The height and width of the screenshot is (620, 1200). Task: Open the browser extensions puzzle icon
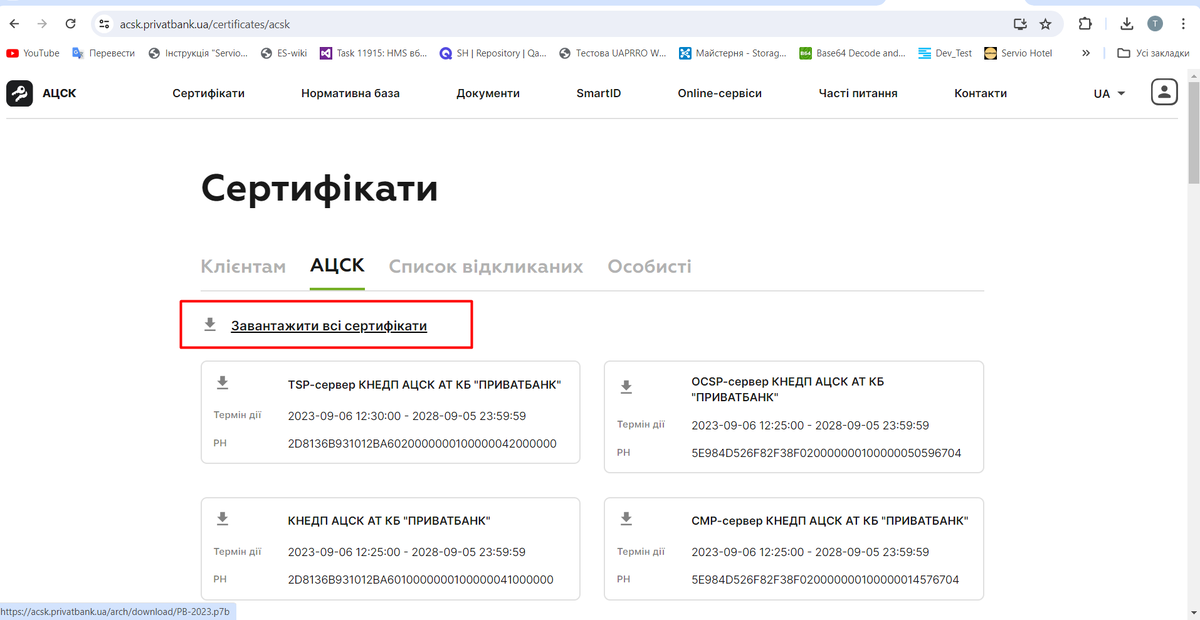tap(1086, 22)
